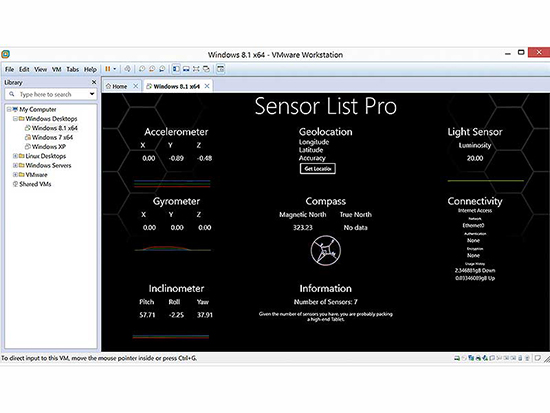
Task: Click the Gyrometer heading
Action: click(x=176, y=201)
